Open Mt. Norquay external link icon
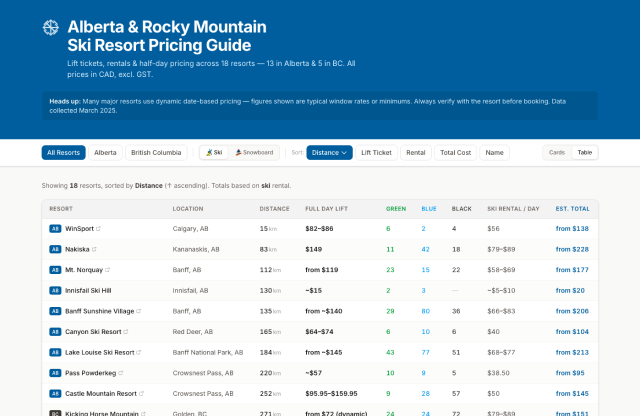The width and height of the screenshot is (640, 416). click(108, 270)
